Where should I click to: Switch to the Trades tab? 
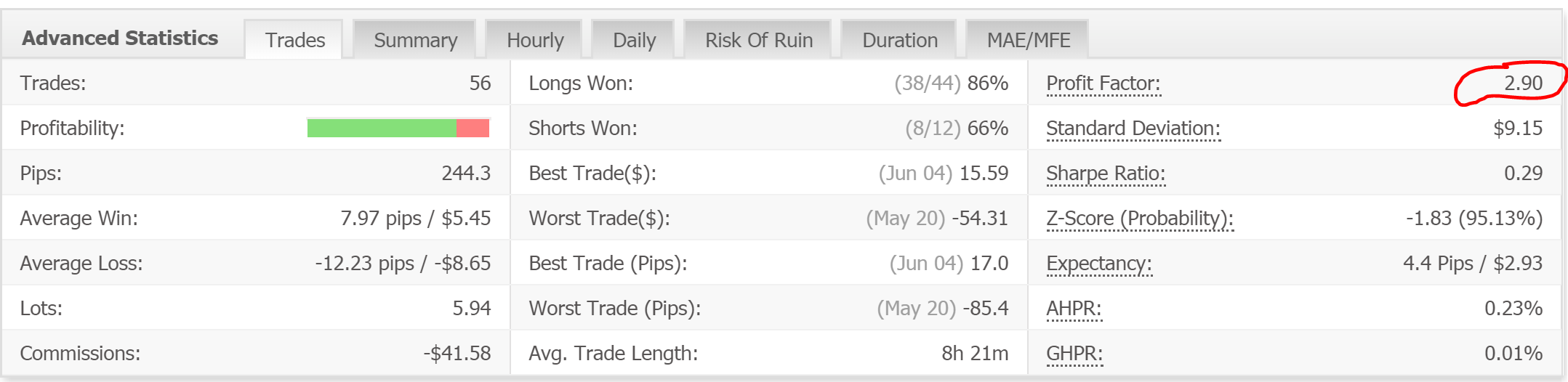(x=294, y=40)
